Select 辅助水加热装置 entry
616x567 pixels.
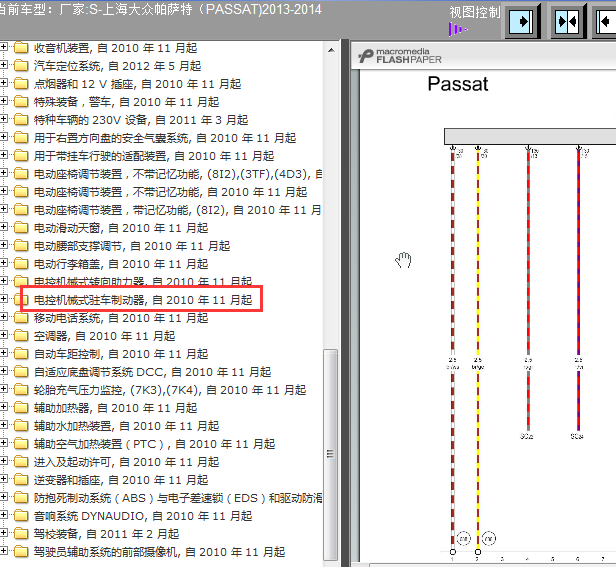(126, 426)
